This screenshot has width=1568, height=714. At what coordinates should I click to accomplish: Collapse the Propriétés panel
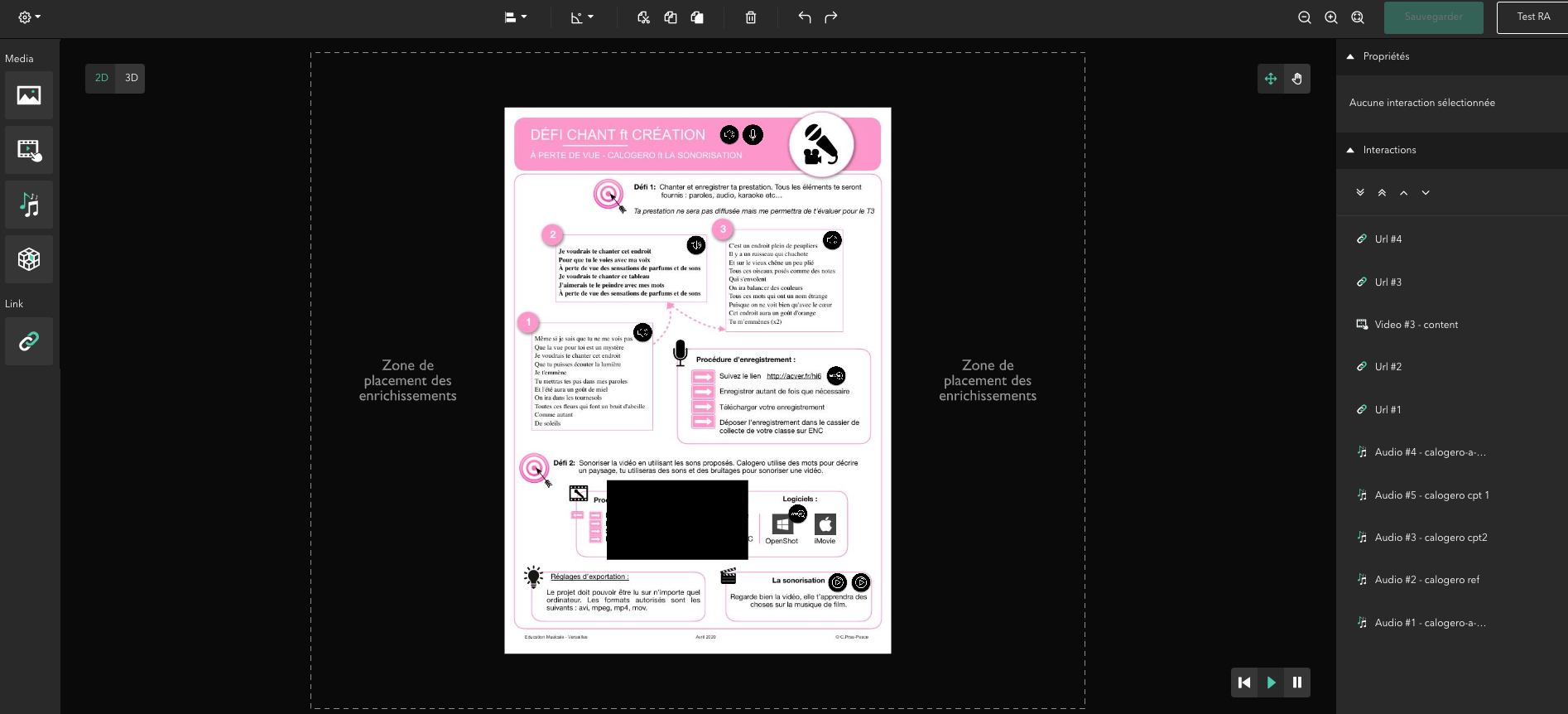coord(1350,56)
